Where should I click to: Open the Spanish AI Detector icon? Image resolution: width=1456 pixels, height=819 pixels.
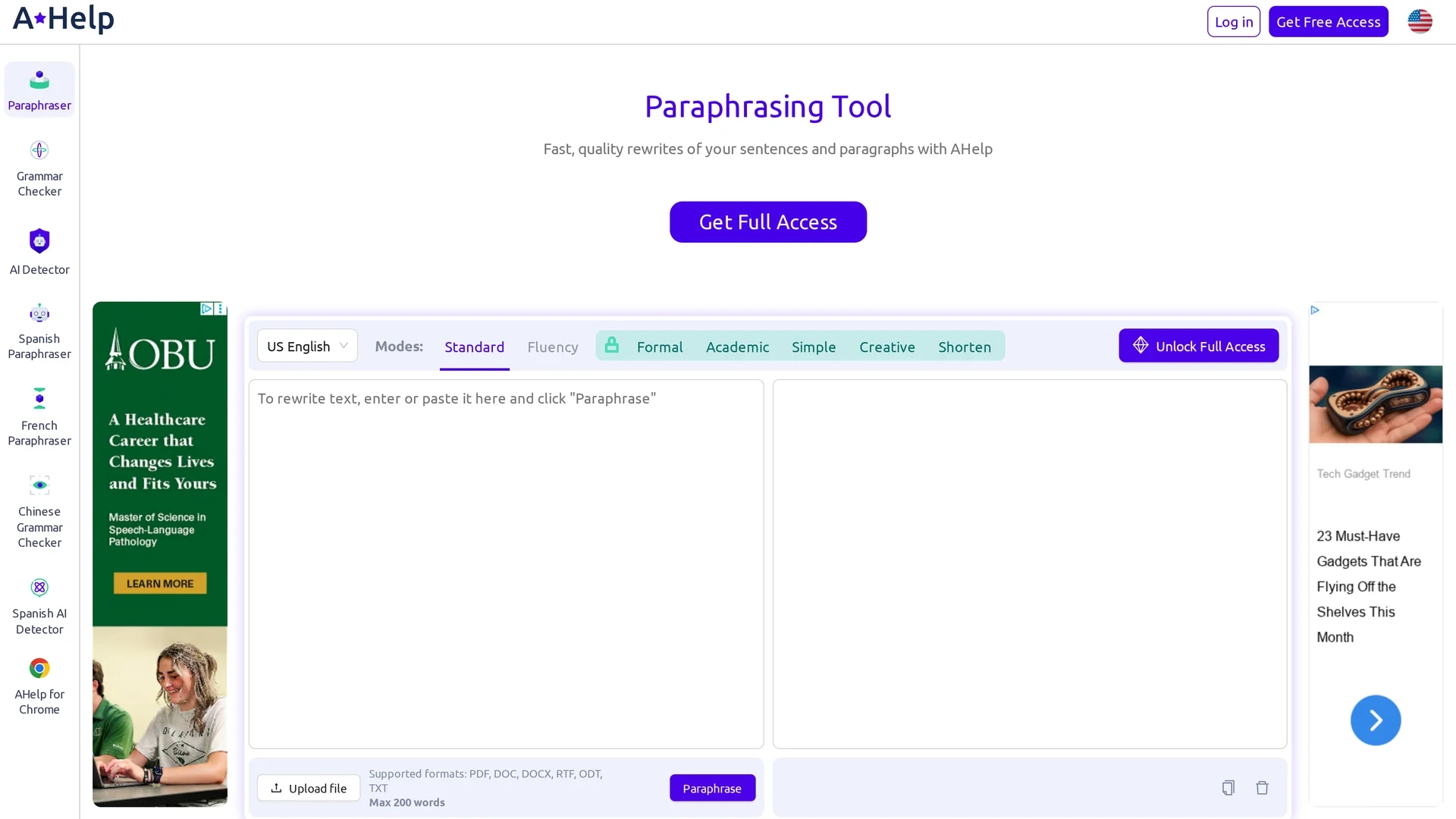click(x=39, y=588)
